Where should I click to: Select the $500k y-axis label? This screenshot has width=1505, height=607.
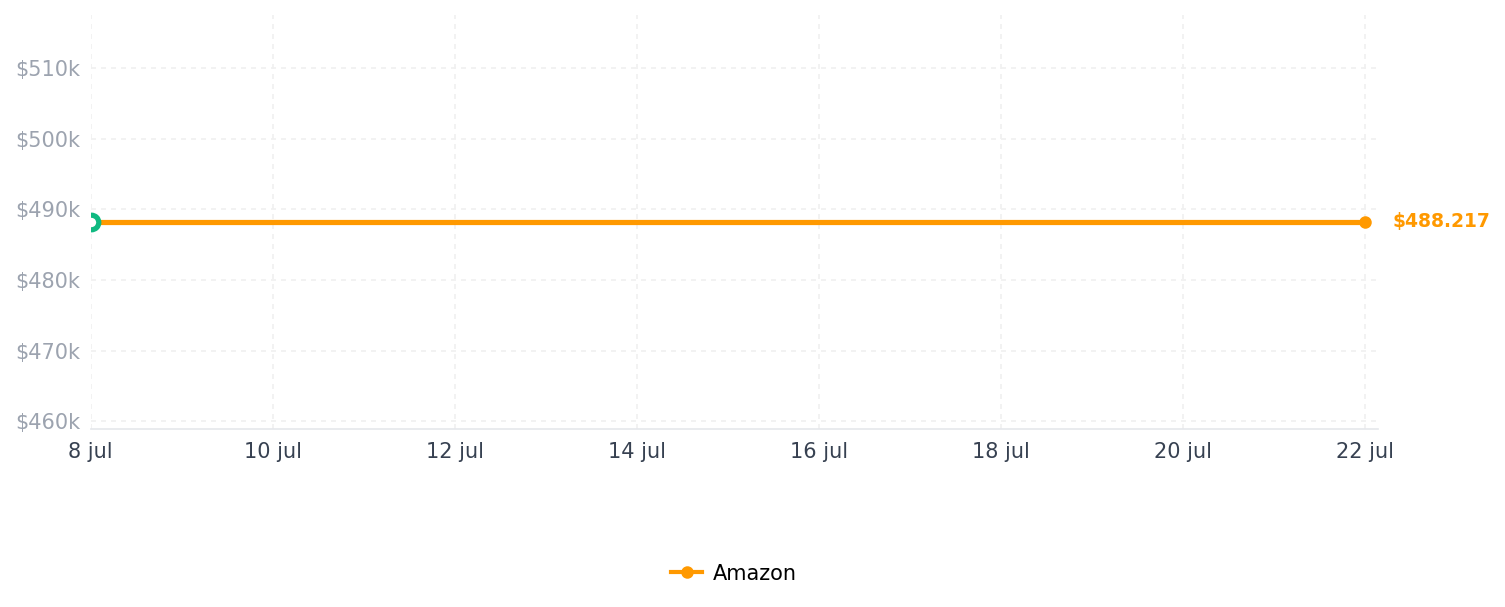[x=48, y=140]
